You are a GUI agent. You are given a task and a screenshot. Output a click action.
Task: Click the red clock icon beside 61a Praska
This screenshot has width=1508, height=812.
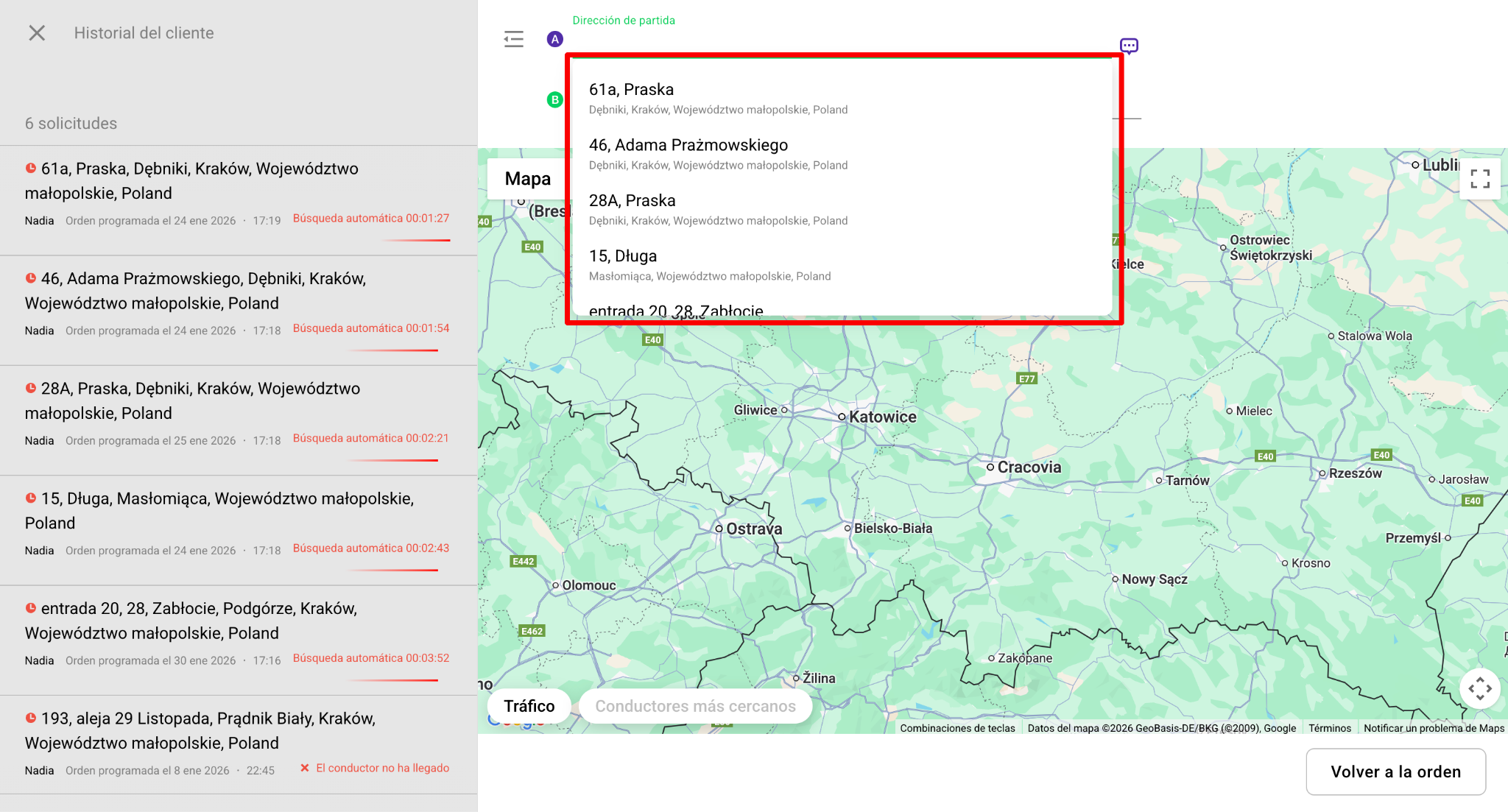(31, 168)
